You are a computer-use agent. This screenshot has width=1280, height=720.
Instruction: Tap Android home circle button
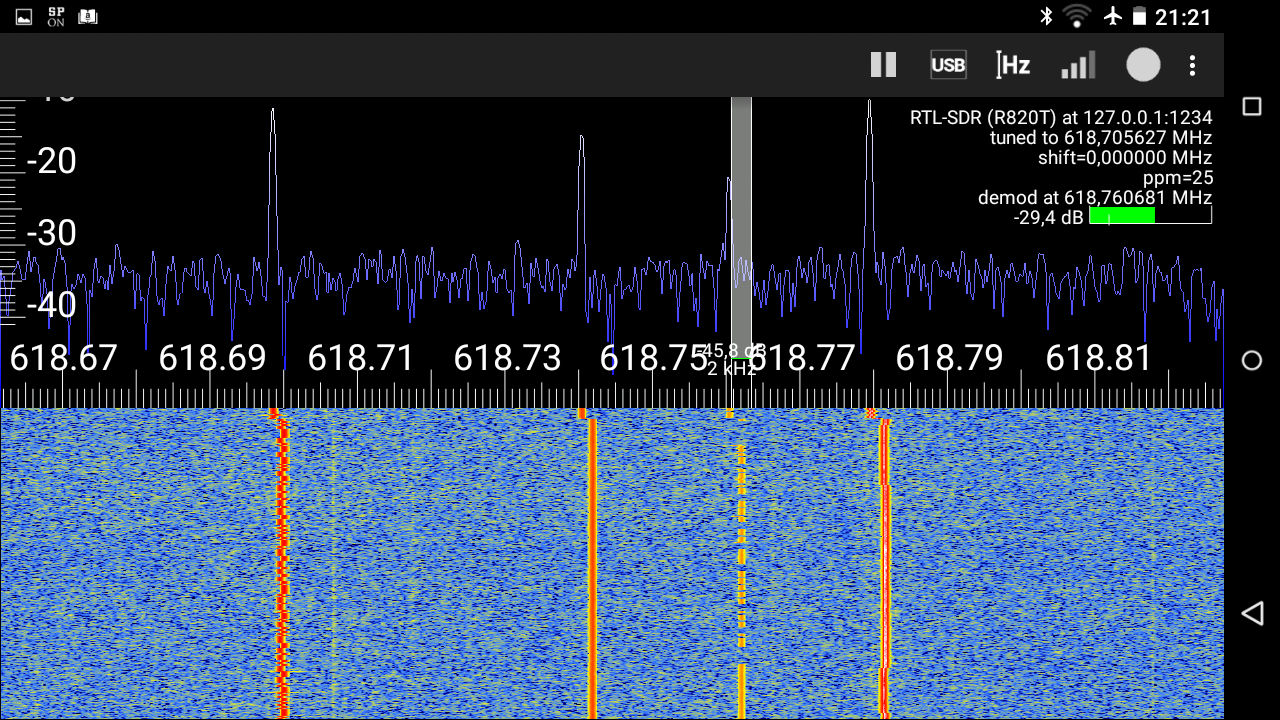(1252, 361)
